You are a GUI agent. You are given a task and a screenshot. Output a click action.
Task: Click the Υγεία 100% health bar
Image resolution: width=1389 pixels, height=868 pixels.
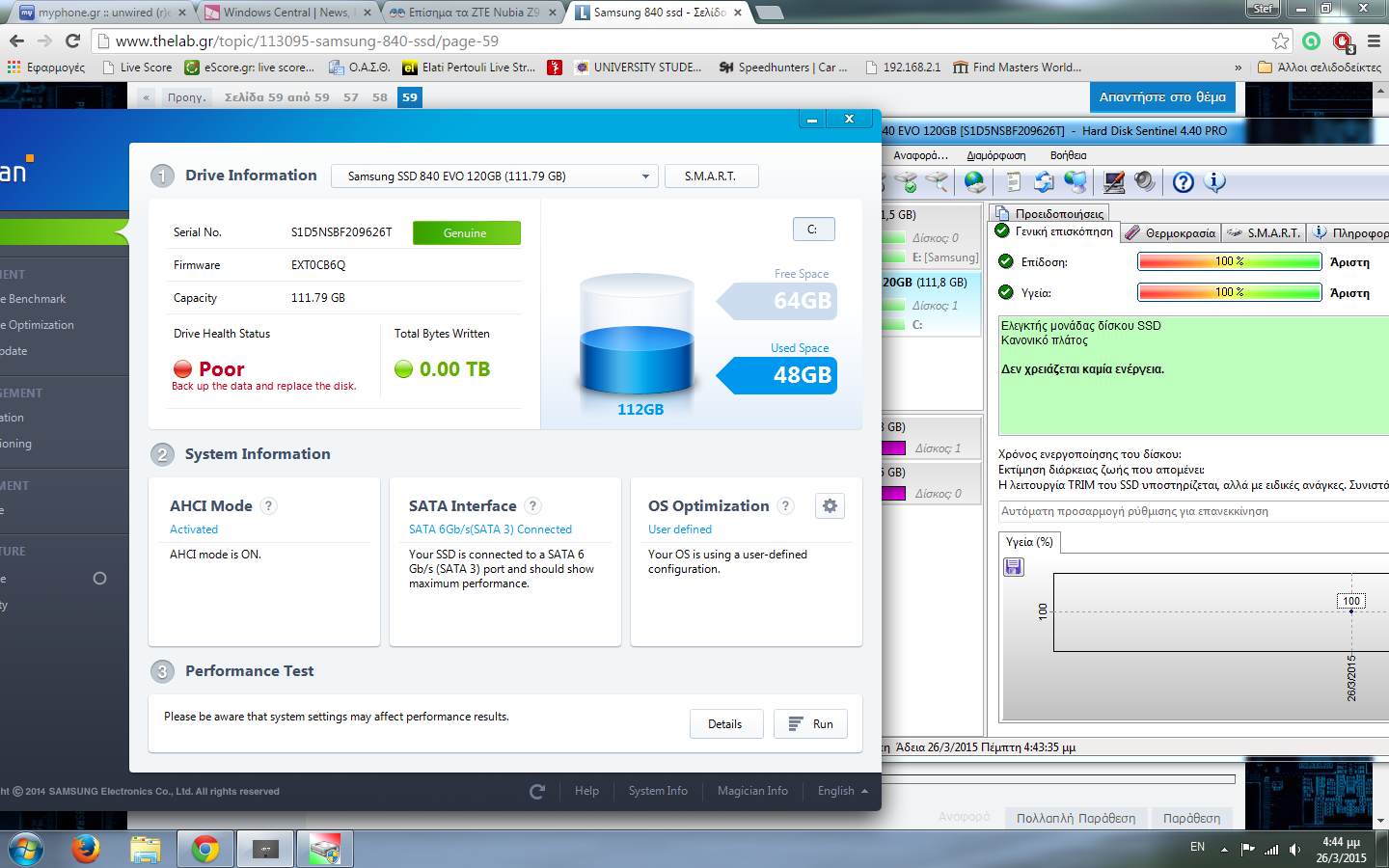(1229, 292)
